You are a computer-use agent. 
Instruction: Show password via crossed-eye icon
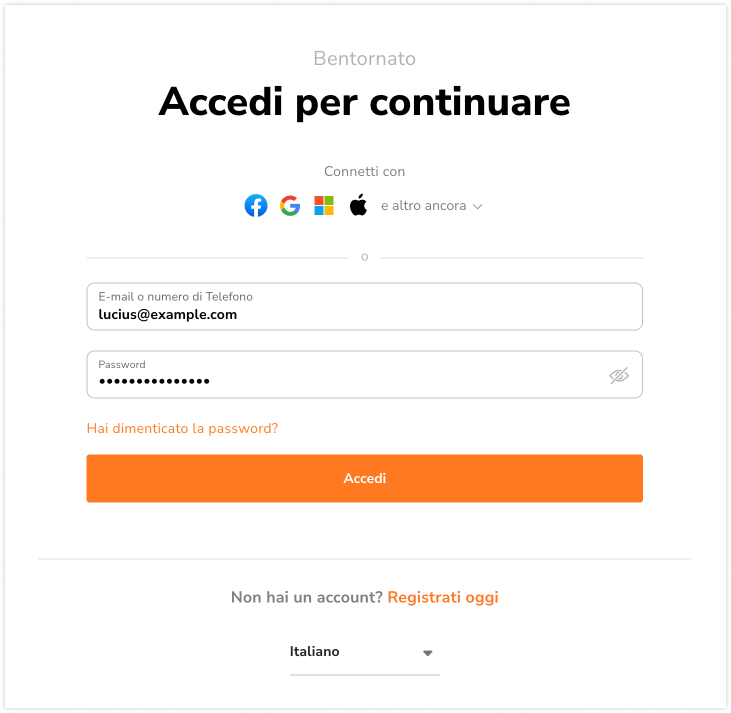pos(619,376)
